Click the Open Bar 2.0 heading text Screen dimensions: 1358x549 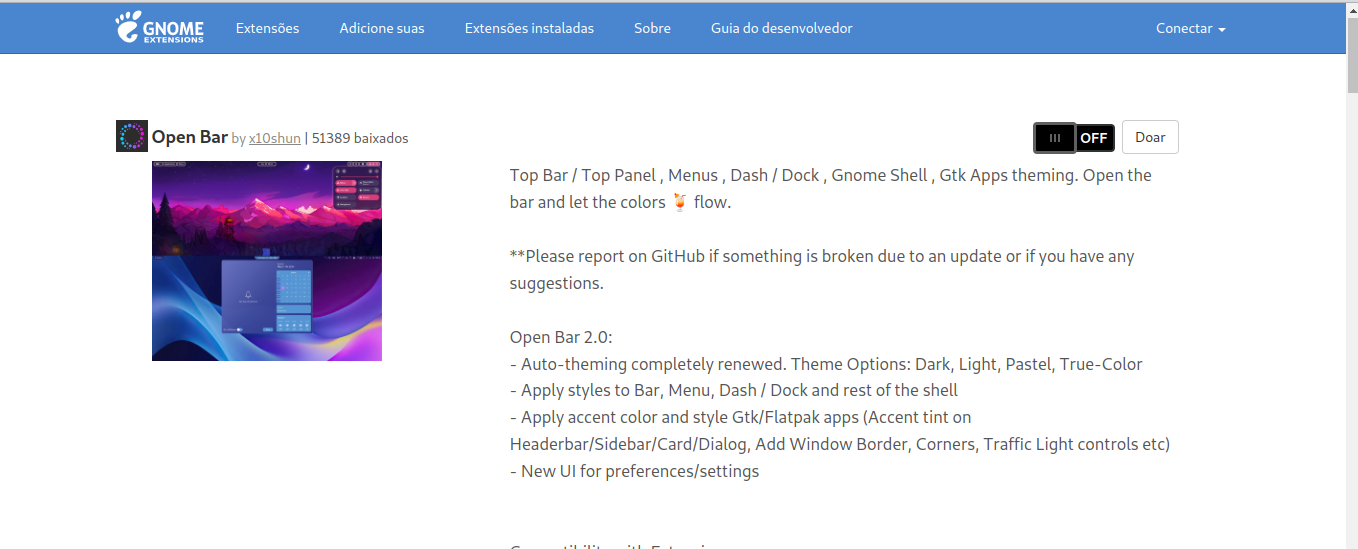[x=561, y=337]
